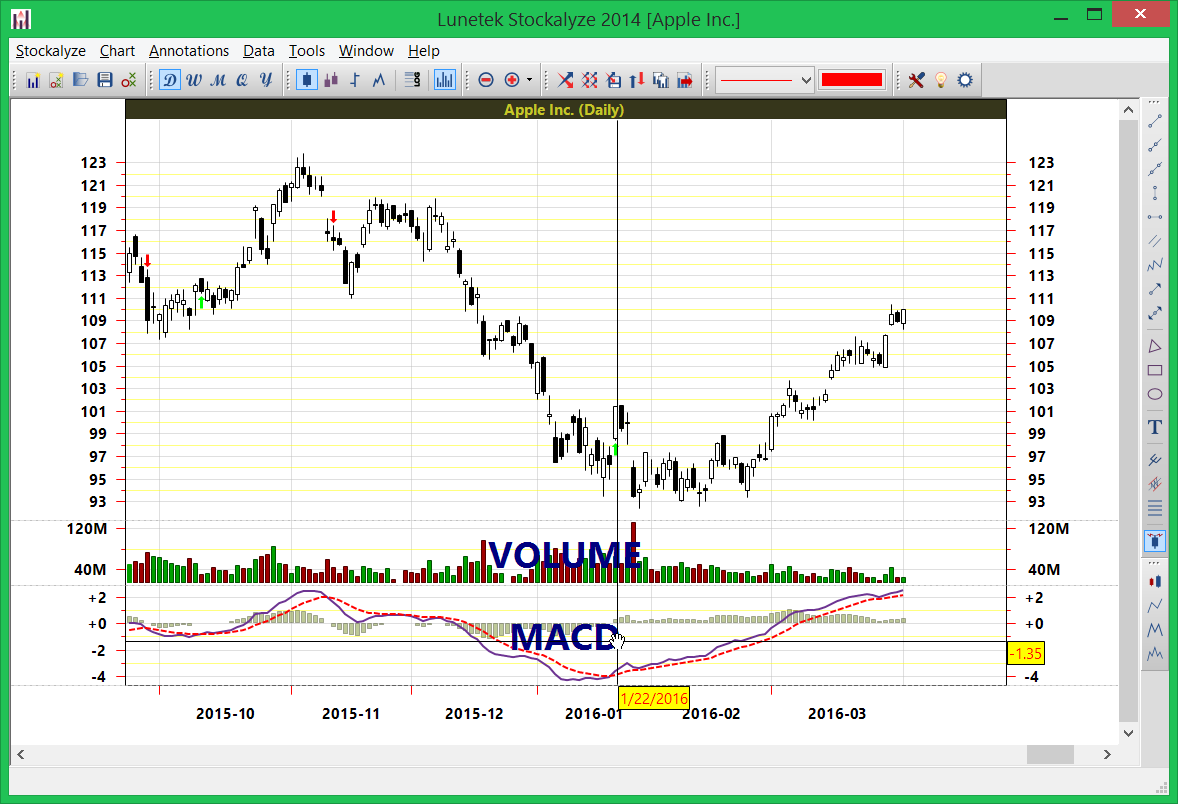Click the wrench configuration icon
The width and height of the screenshot is (1178, 804).
[915, 79]
